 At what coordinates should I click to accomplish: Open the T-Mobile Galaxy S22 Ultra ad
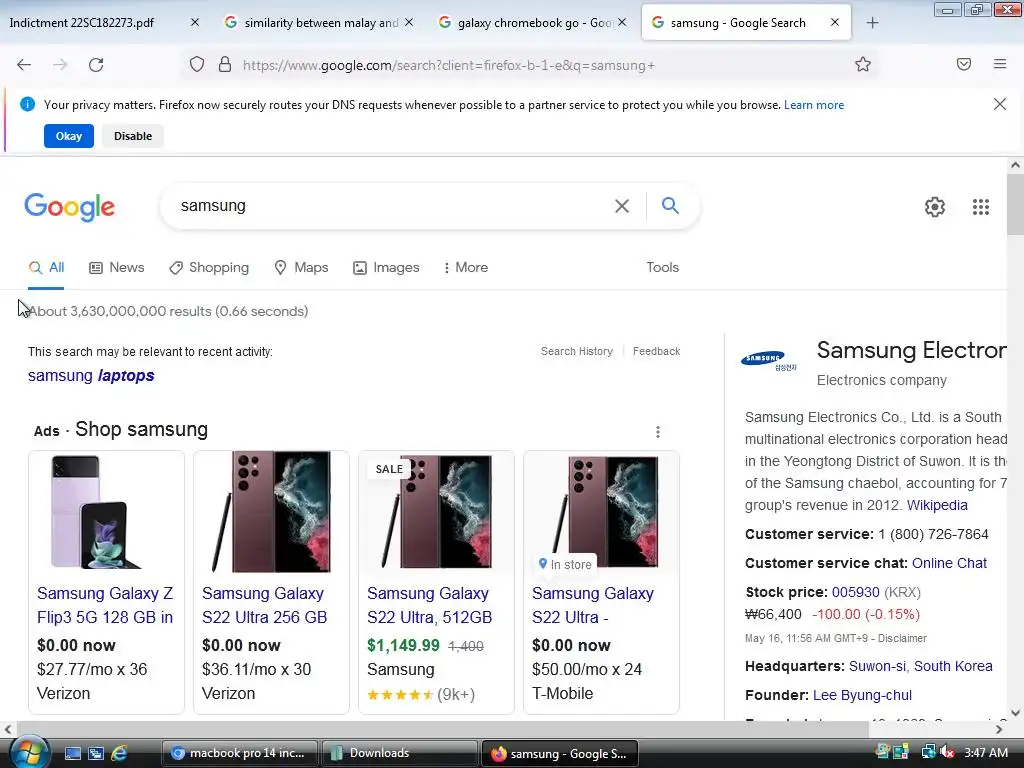click(x=593, y=605)
